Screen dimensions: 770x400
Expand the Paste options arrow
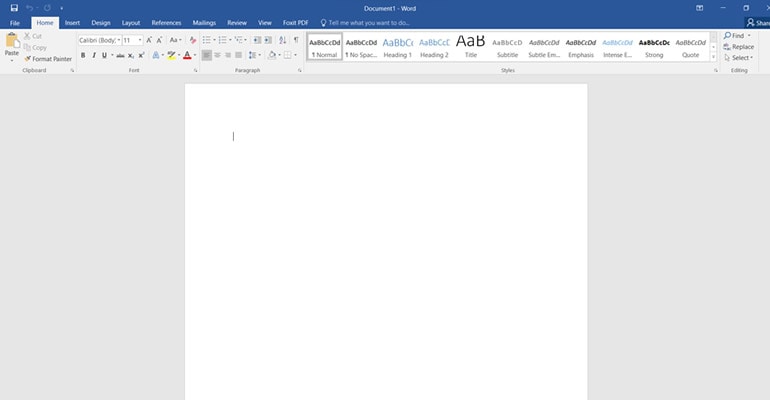click(x=12, y=60)
